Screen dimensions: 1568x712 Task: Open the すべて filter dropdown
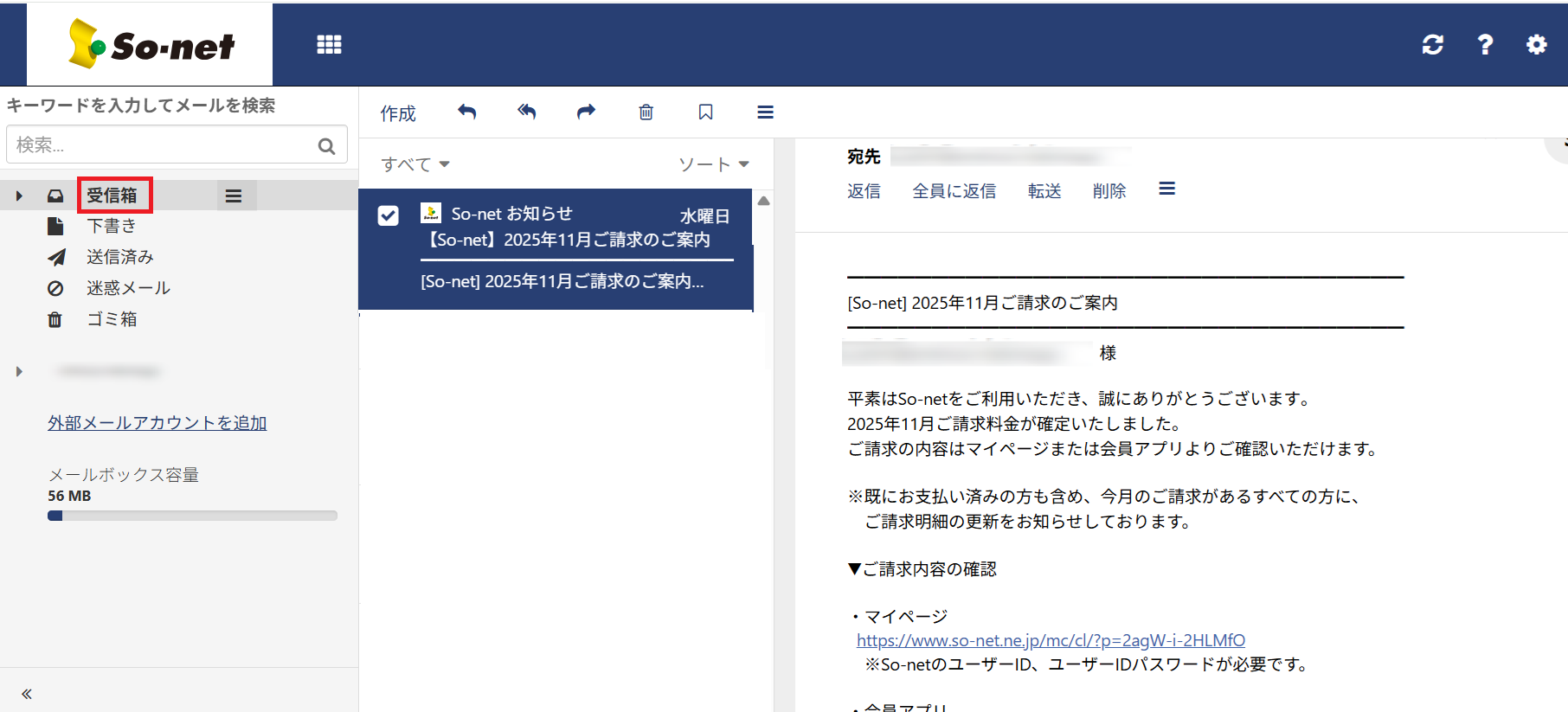pyautogui.click(x=415, y=164)
